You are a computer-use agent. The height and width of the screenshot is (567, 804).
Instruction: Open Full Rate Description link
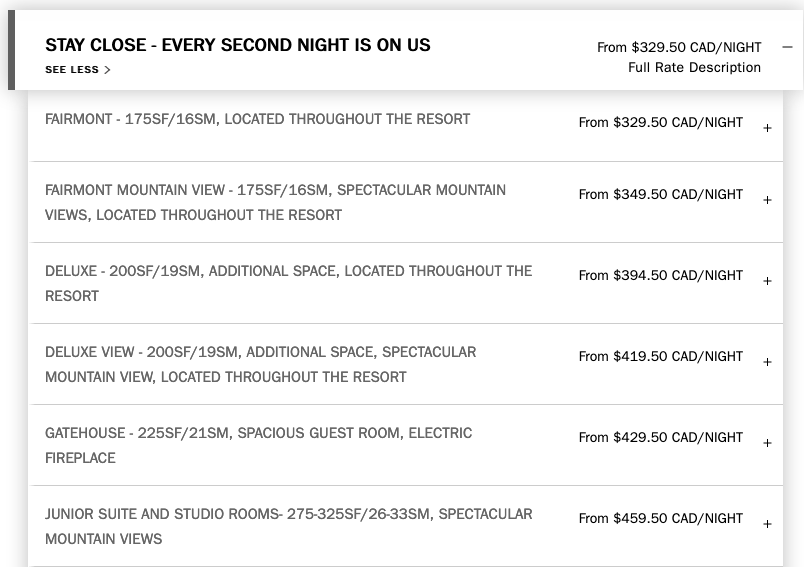coord(694,68)
